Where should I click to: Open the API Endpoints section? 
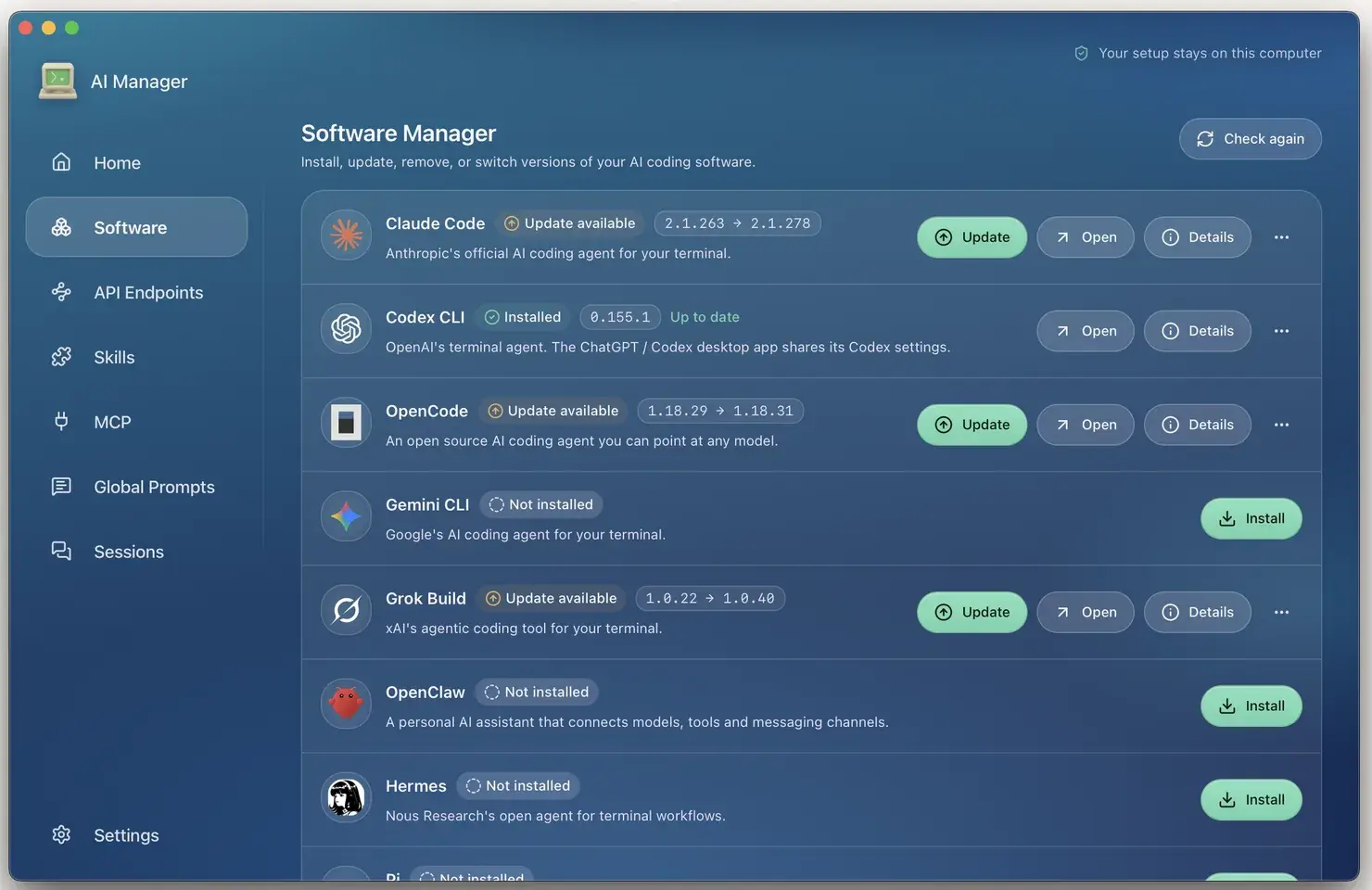(x=136, y=292)
